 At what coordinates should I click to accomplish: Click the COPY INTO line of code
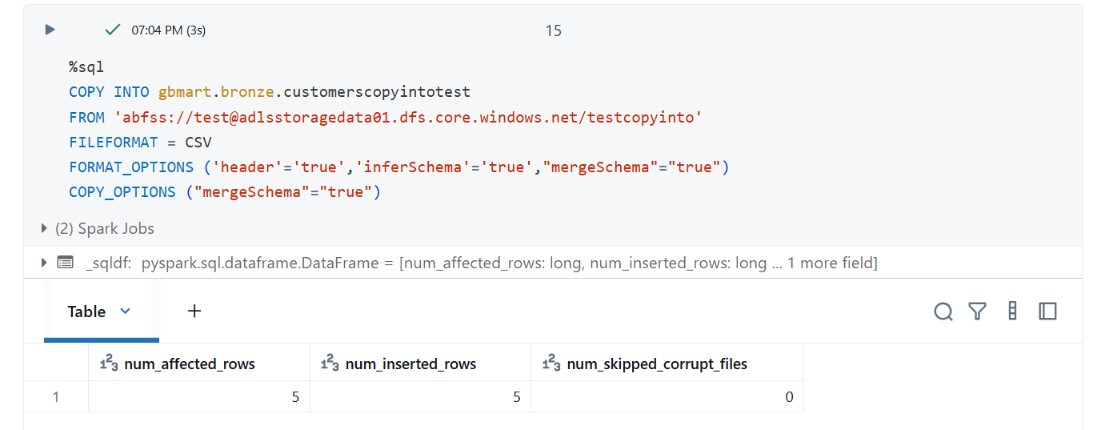[270, 91]
